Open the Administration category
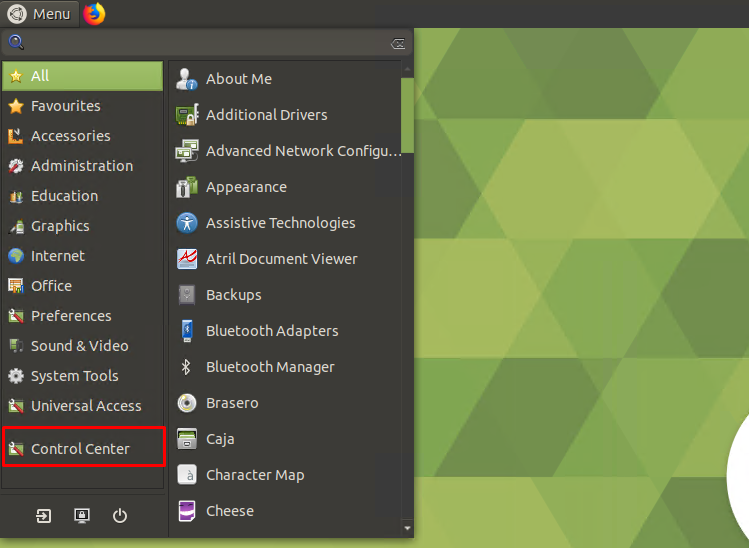The width and height of the screenshot is (749, 548). [83, 166]
